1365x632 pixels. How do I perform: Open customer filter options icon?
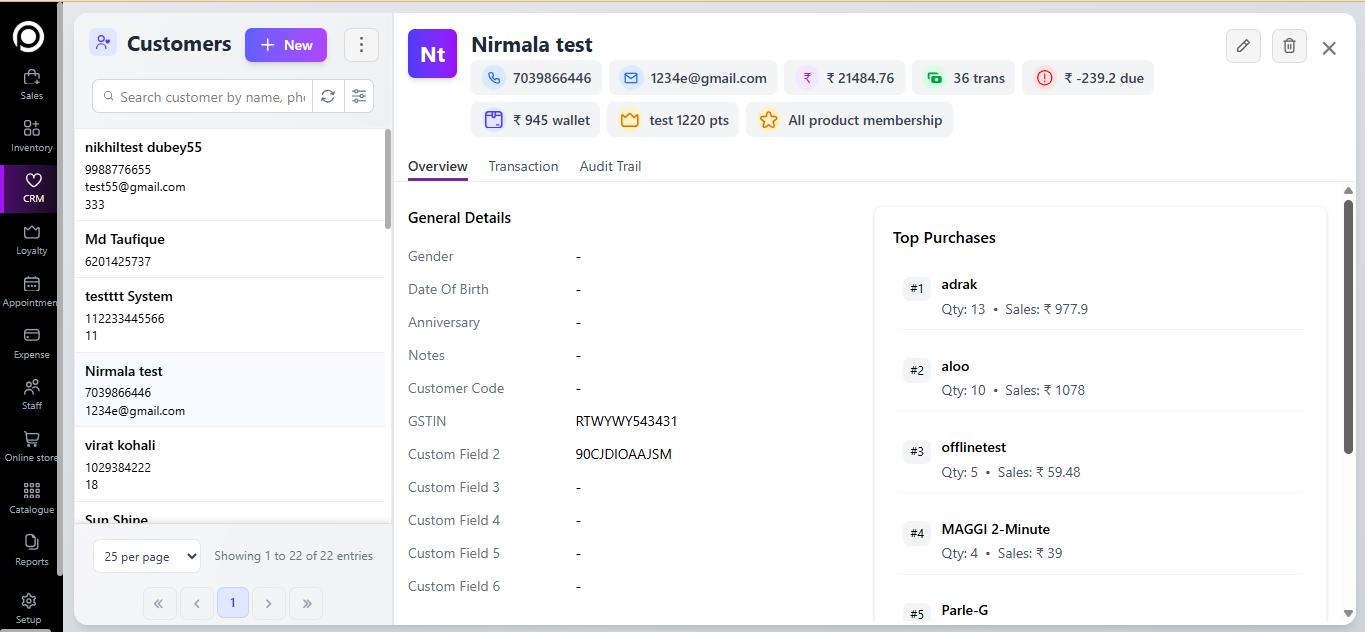358,97
